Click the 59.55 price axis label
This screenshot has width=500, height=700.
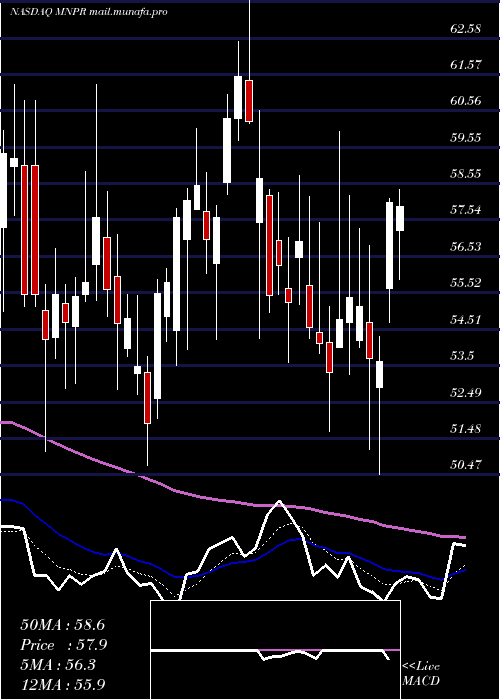pos(466,138)
